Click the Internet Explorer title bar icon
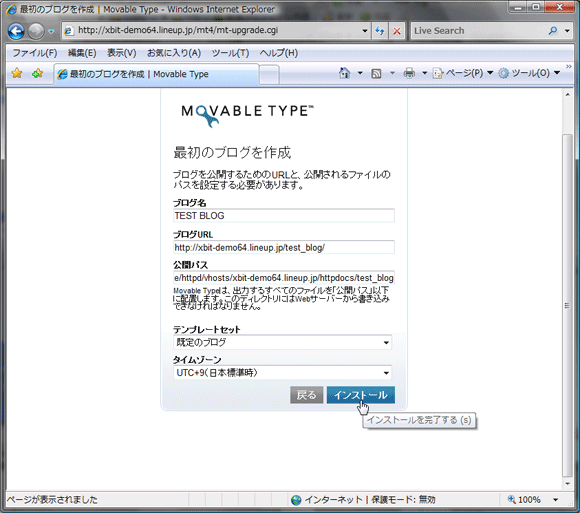The image size is (580, 513). [x=11, y=9]
